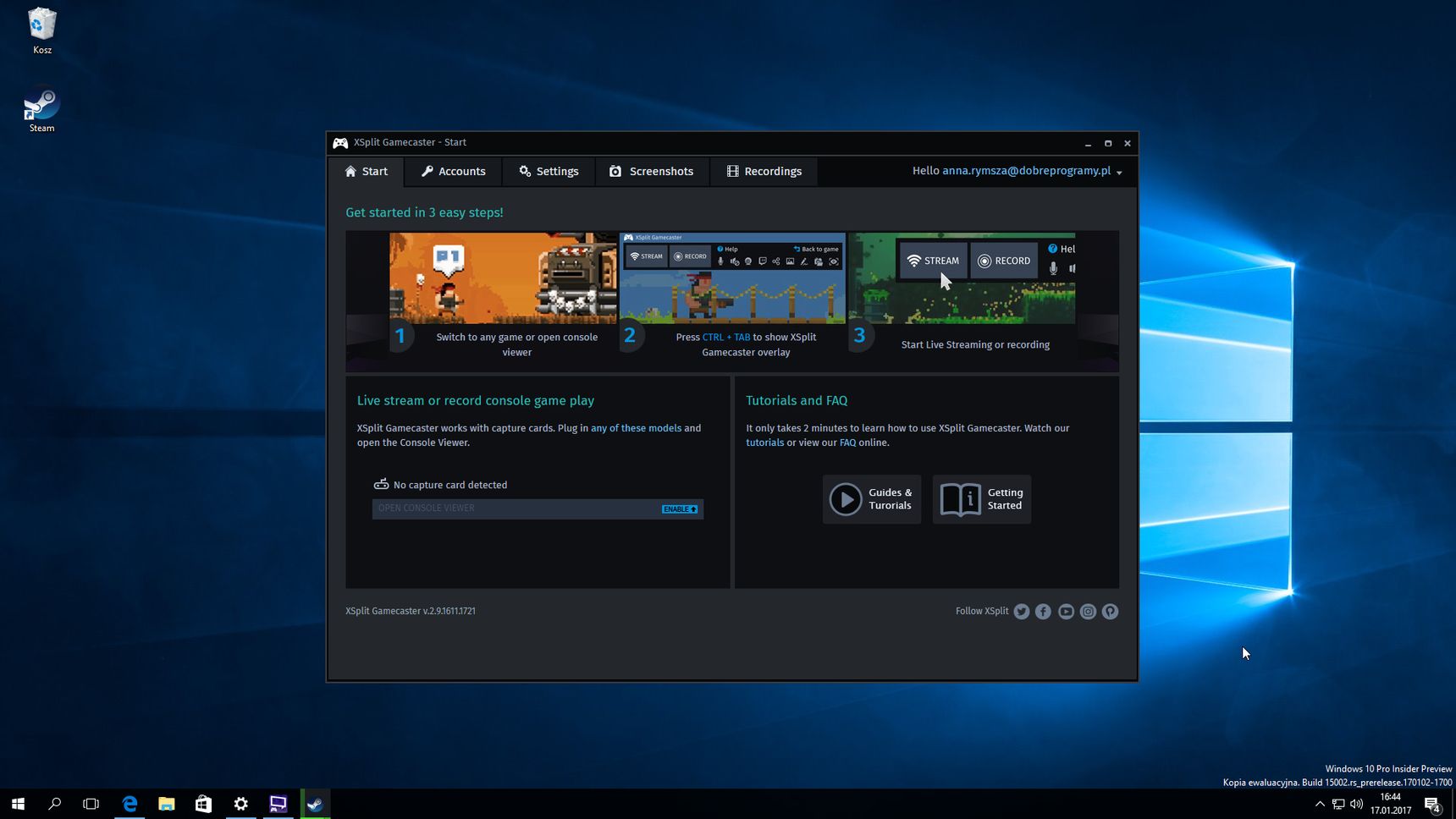
Task: Open the Settings tab
Action: pyautogui.click(x=549, y=172)
